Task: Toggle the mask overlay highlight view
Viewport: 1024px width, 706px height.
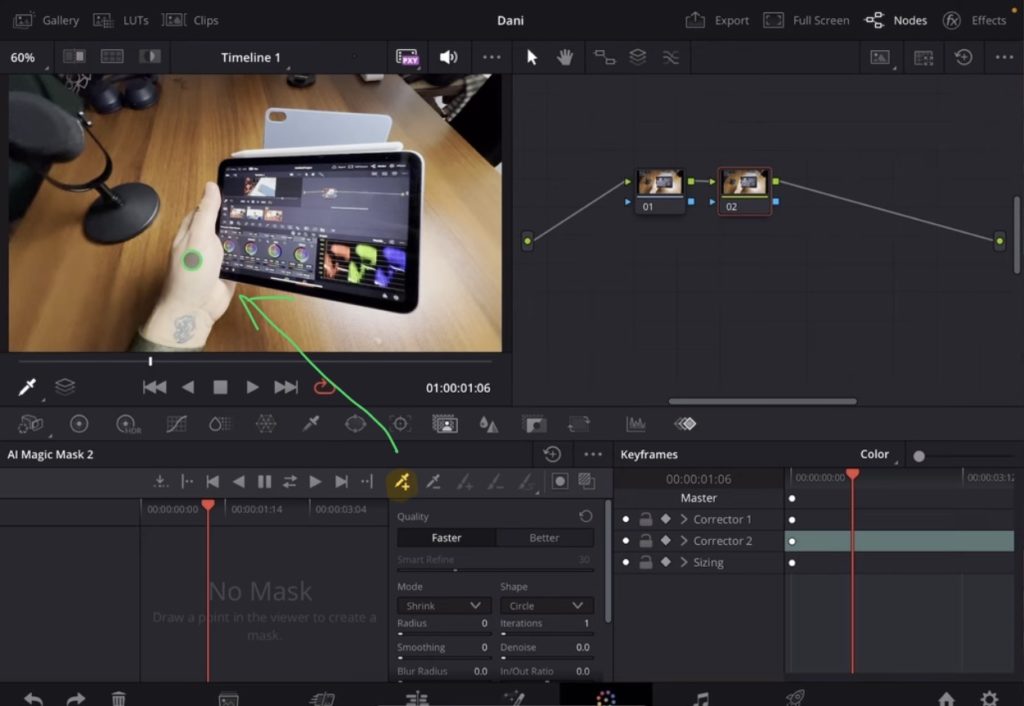Action: 560,482
